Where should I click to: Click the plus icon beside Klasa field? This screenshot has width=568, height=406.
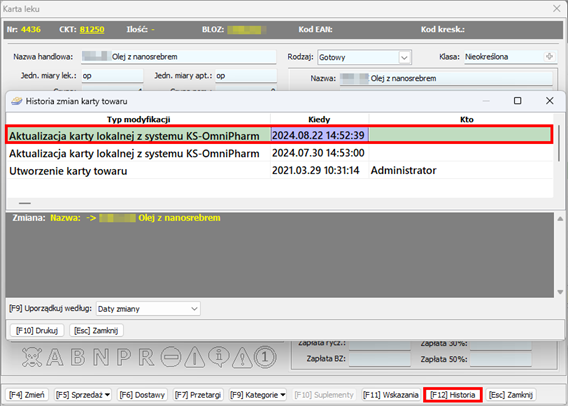550,56
